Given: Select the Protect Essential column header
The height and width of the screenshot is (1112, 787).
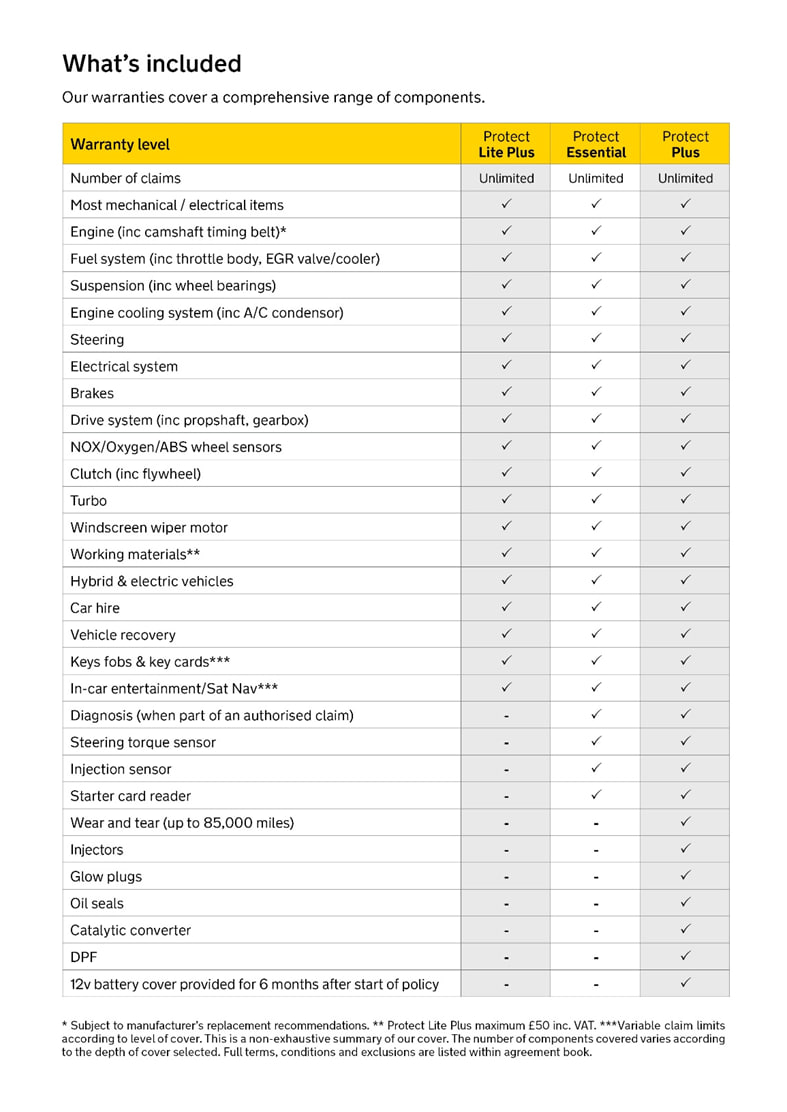Looking at the screenshot, I should pos(595,144).
